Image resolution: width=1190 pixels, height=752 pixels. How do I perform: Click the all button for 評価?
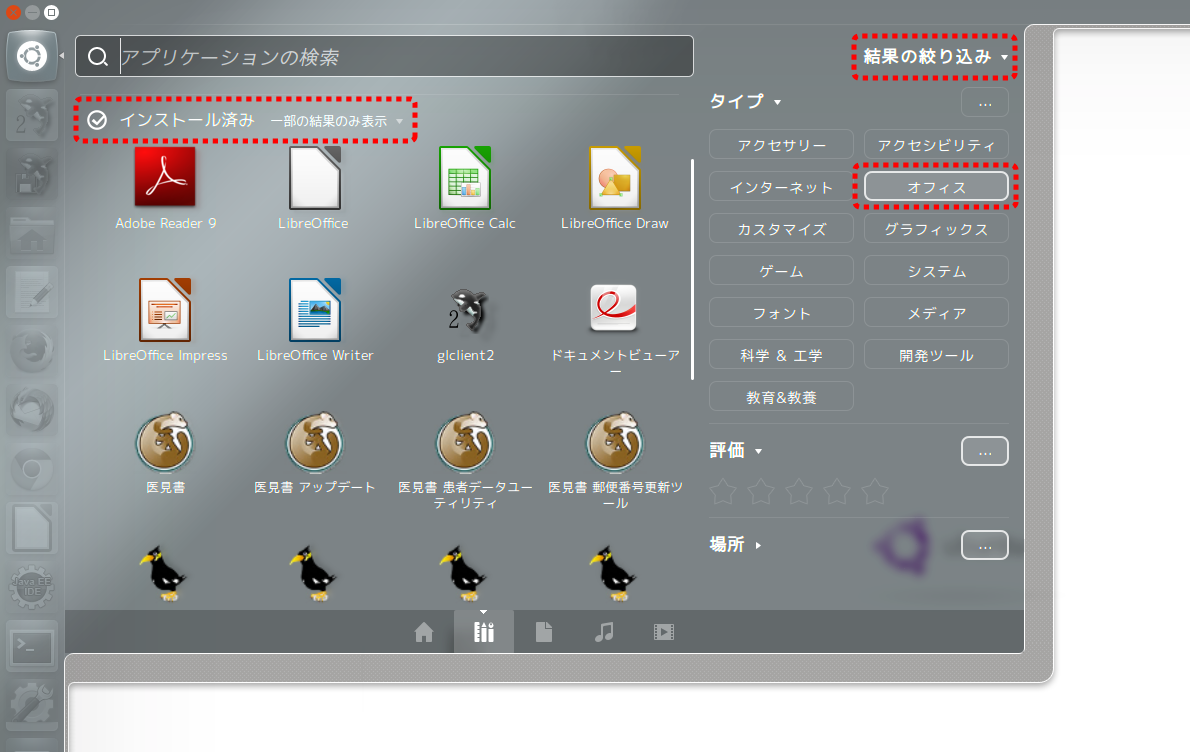(x=984, y=451)
